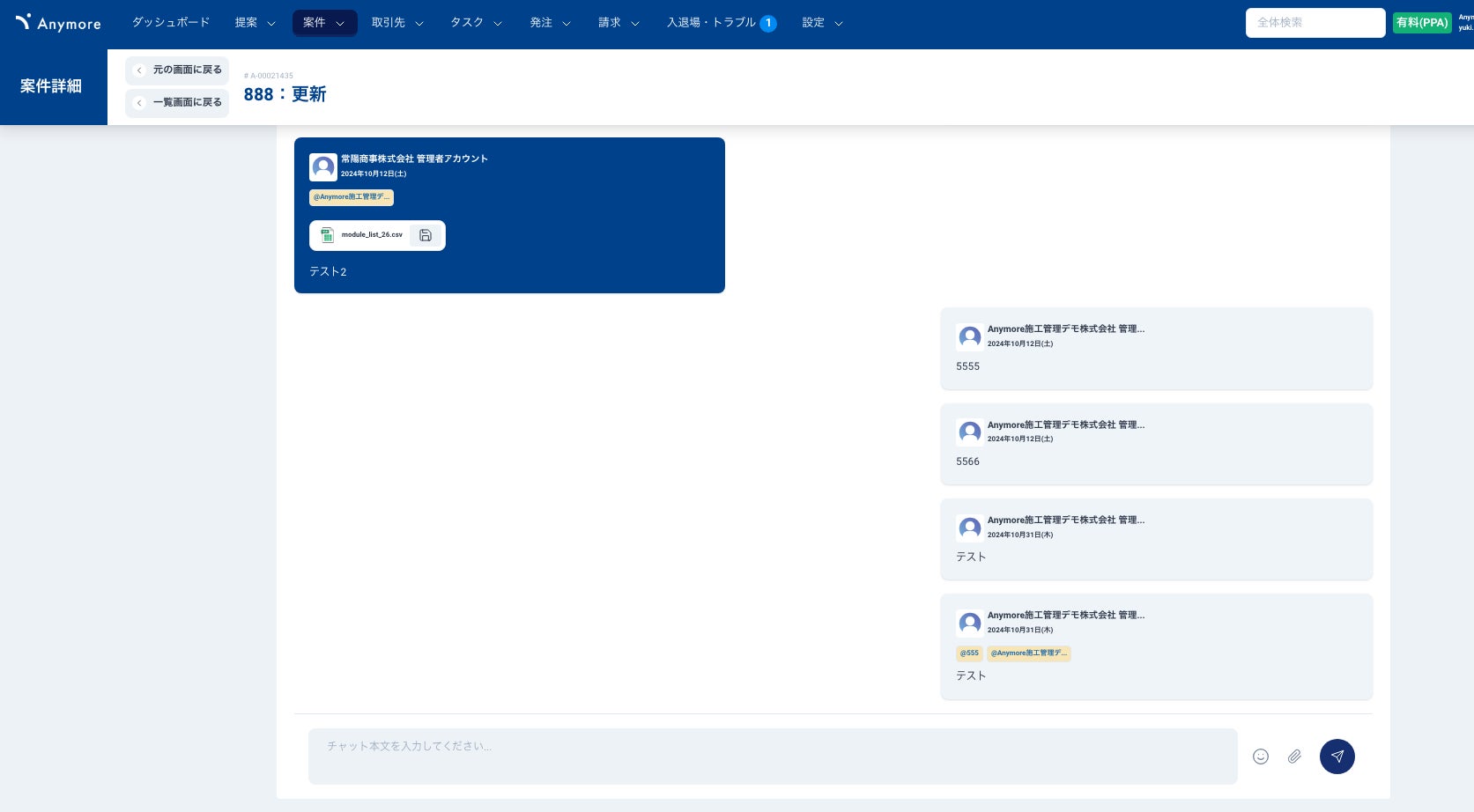This screenshot has height=812, width=1474.
Task: Click avatar of 常陽商事株式会社 管理者アカウント
Action: click(x=323, y=166)
